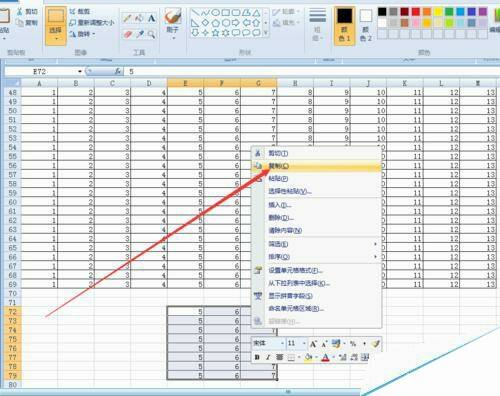Activate the 颜色 2 background color box
Image resolution: width=500 pixels, height=396 pixels.
(366, 25)
